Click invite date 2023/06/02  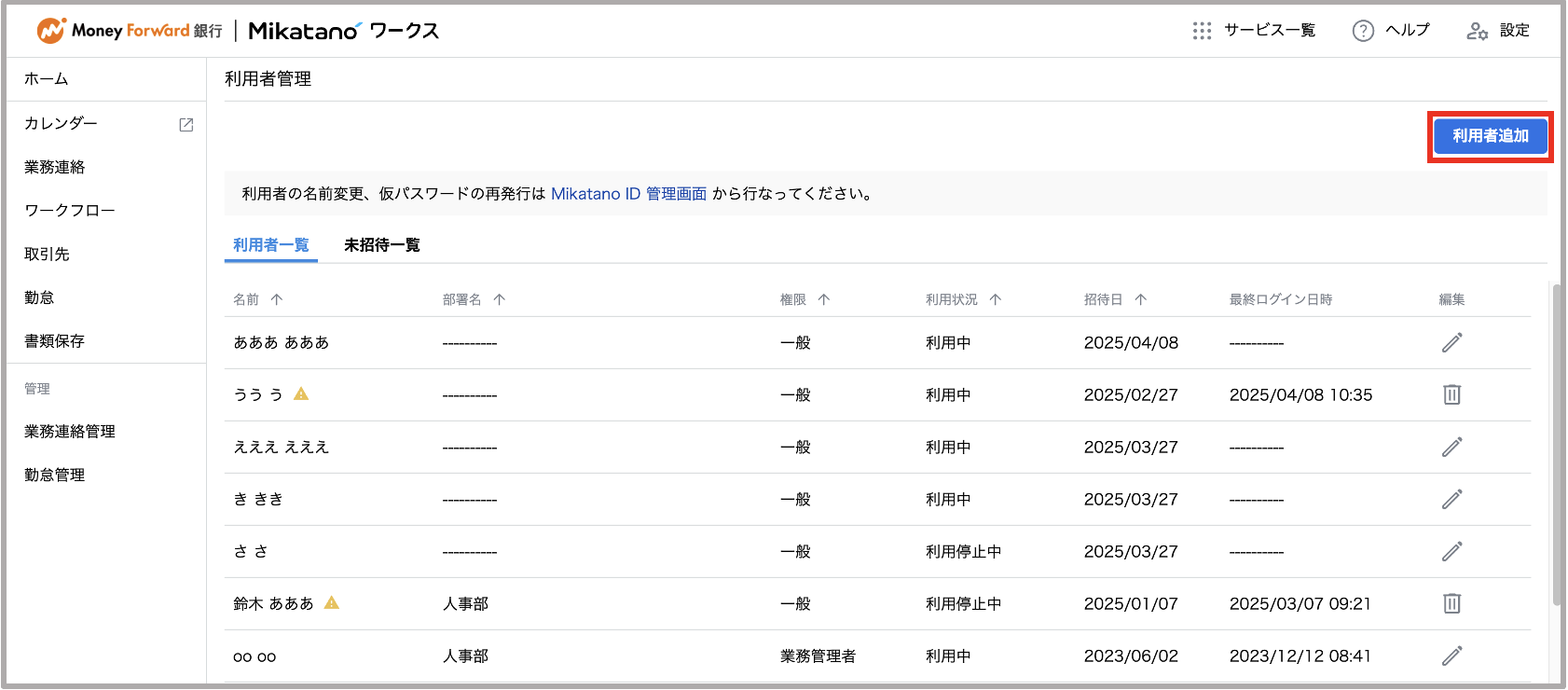[1131, 655]
